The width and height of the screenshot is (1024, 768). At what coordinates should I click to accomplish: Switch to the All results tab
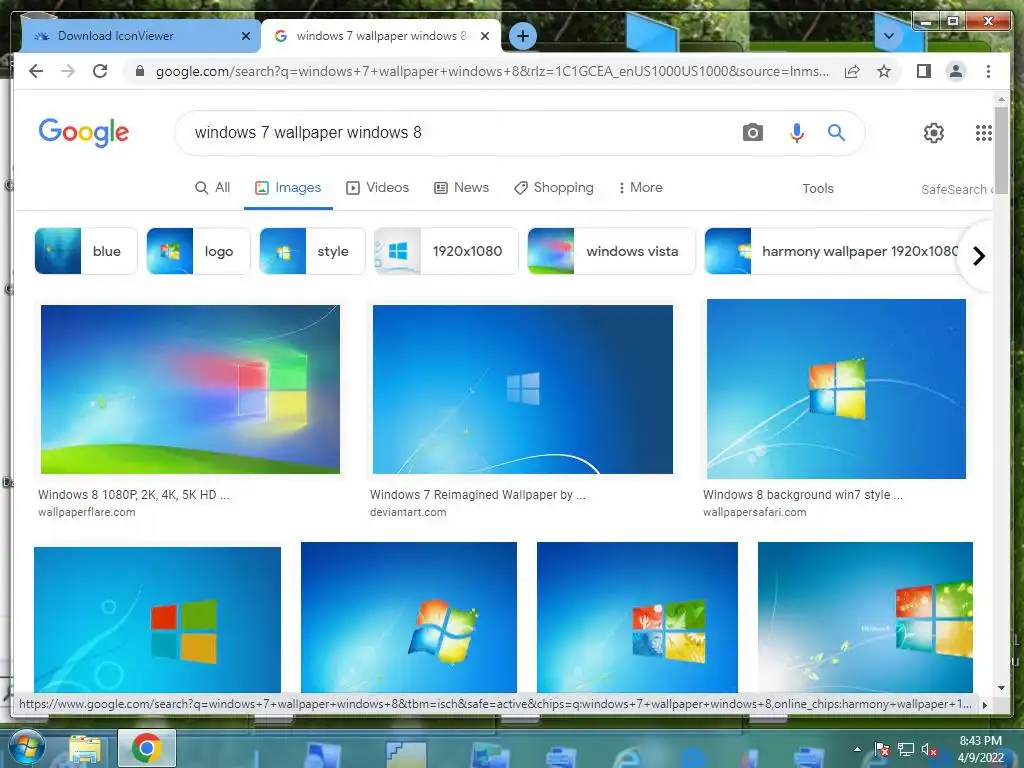tap(213, 188)
